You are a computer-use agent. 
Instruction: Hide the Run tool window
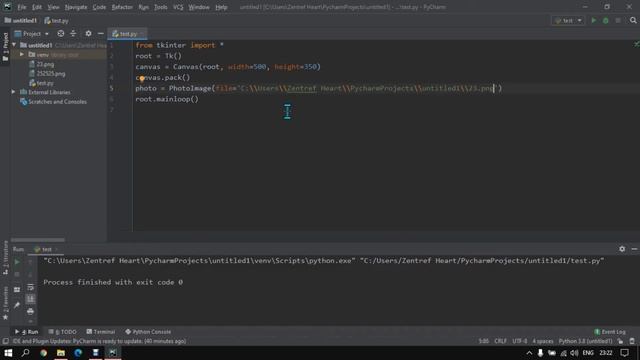[x=634, y=249]
